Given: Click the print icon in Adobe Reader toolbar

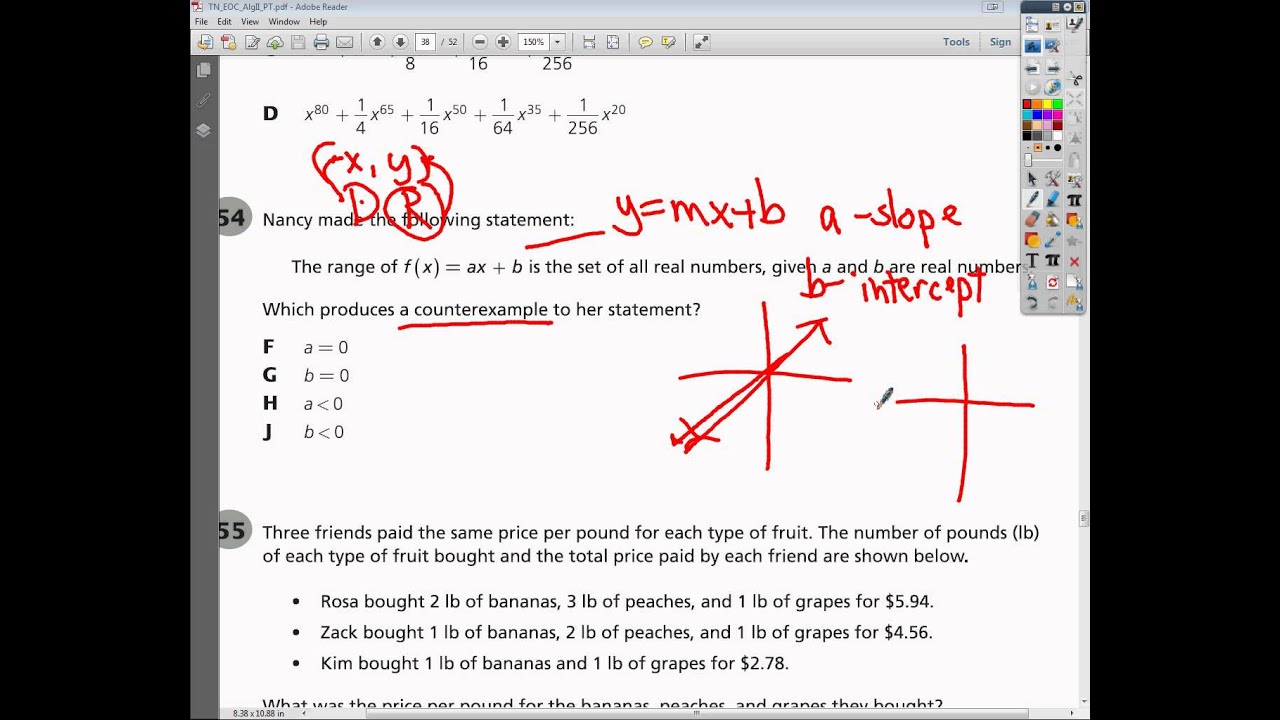Looking at the screenshot, I should pyautogui.click(x=321, y=42).
